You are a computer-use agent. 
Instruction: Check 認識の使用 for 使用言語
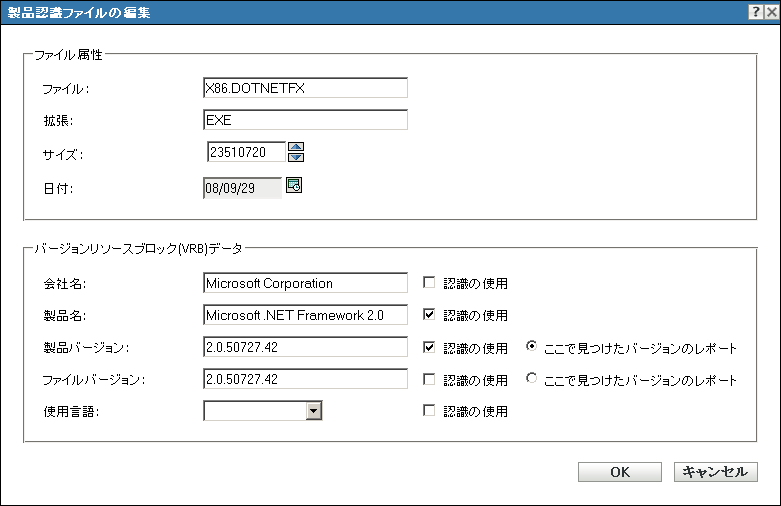click(430, 411)
